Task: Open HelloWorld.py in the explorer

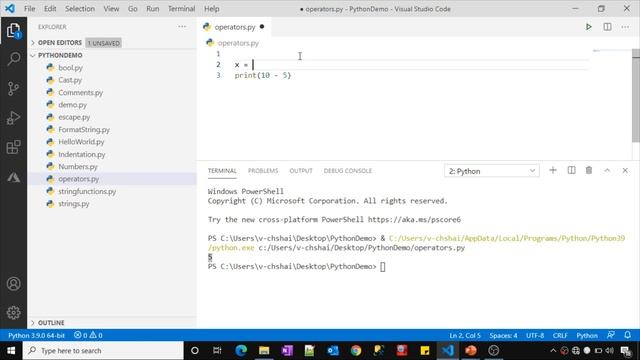Action: (x=81, y=142)
